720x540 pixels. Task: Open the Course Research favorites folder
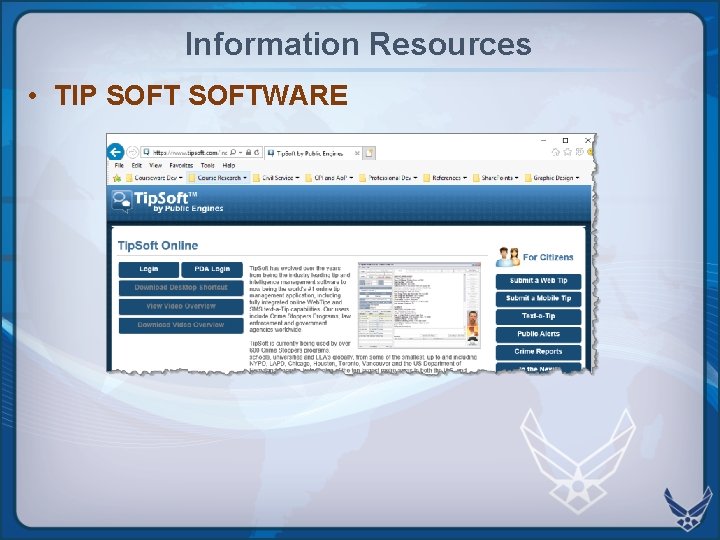coord(218,178)
